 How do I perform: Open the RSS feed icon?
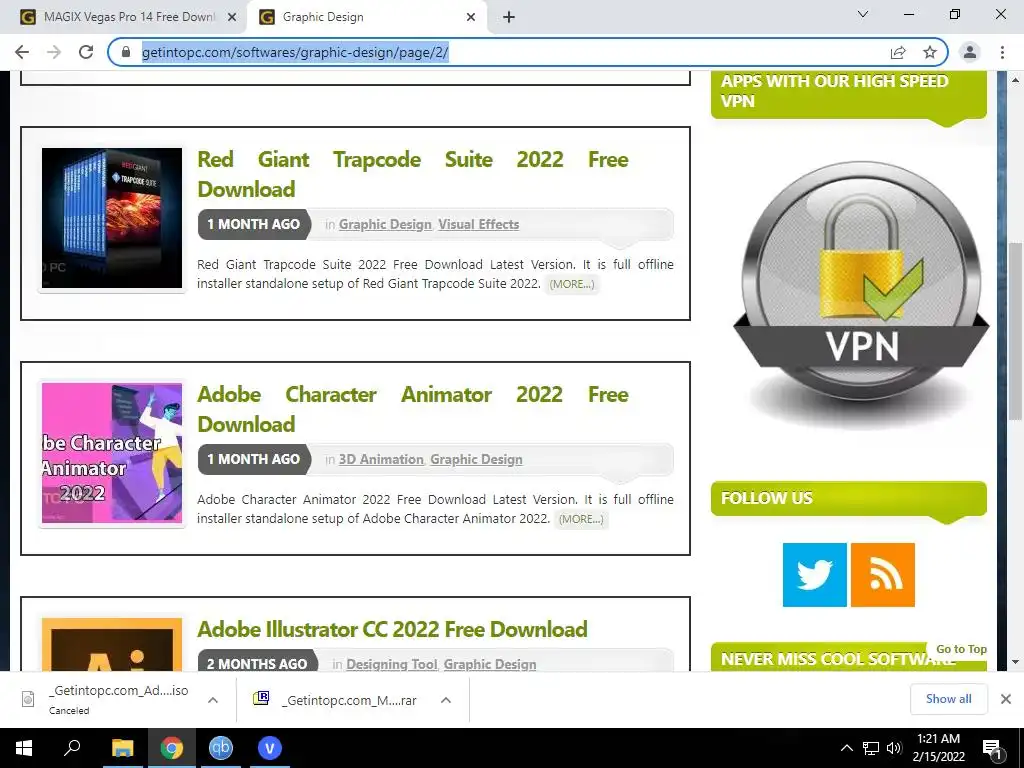click(882, 575)
